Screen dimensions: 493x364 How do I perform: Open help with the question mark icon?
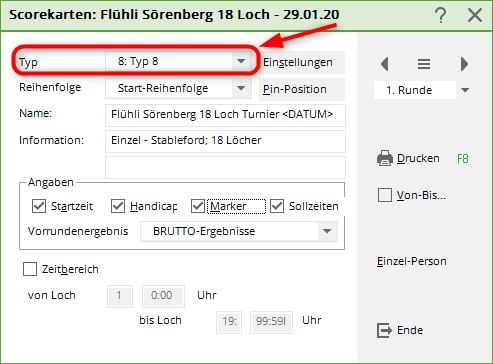point(440,15)
